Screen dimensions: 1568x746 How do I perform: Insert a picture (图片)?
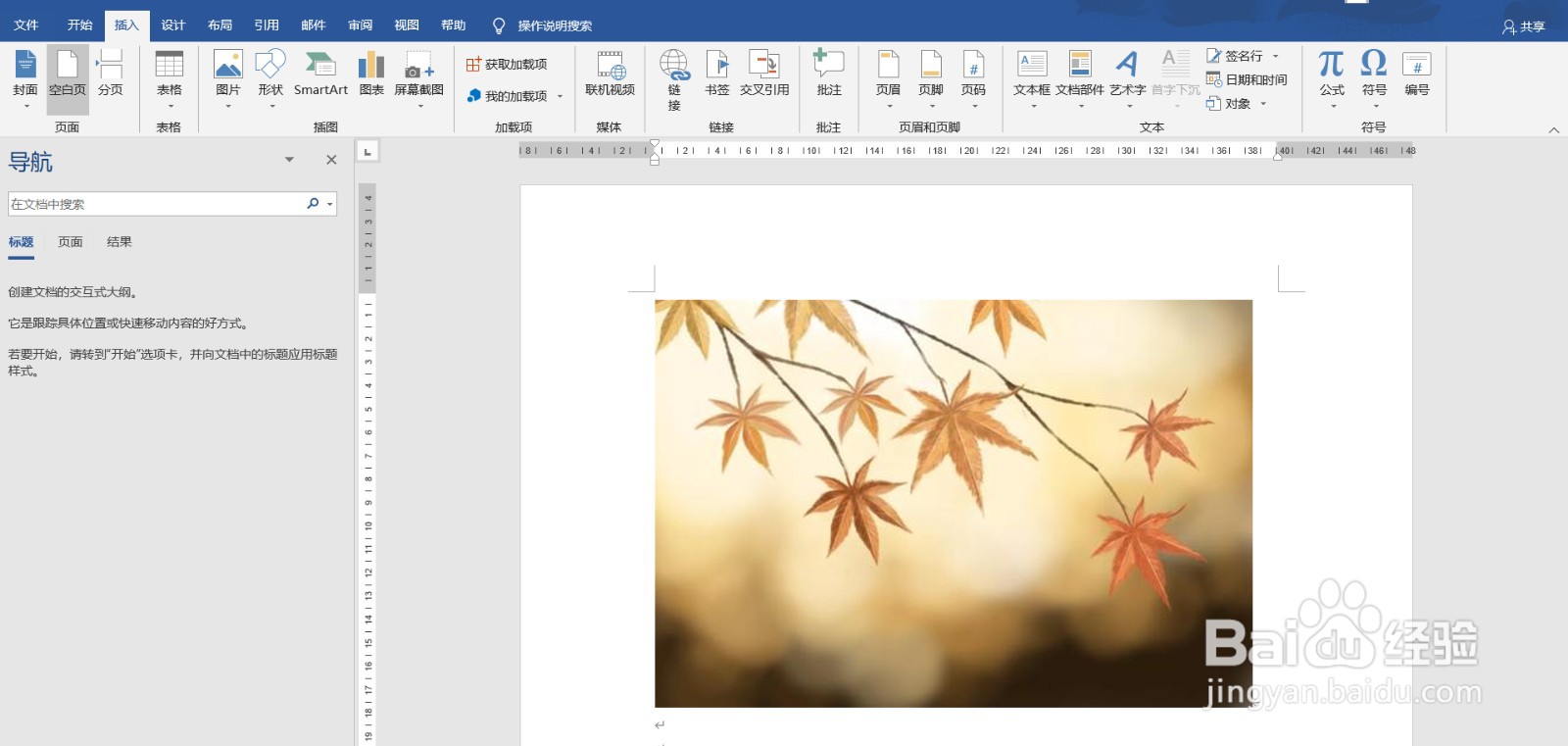click(228, 78)
